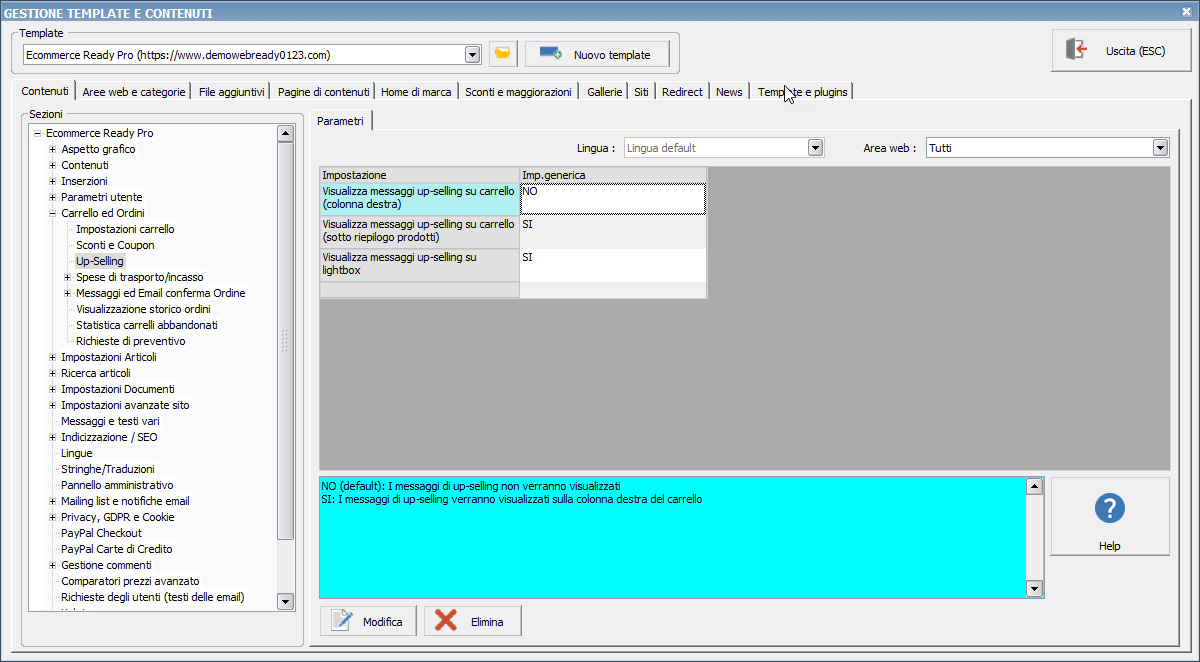This screenshot has width=1200, height=662.
Task: Click the Uscita (ESC) button
Action: click(1121, 50)
